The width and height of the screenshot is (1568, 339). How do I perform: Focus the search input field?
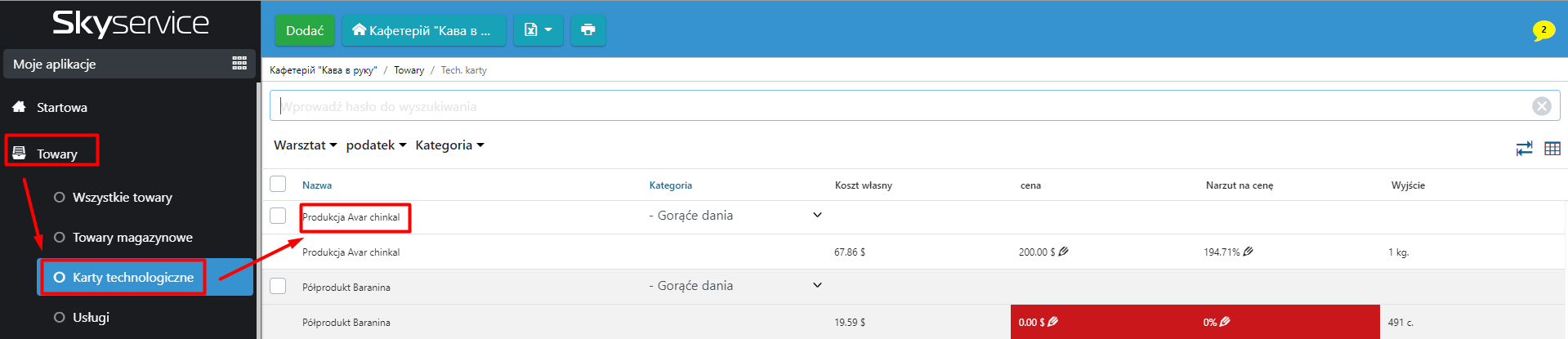(899, 106)
